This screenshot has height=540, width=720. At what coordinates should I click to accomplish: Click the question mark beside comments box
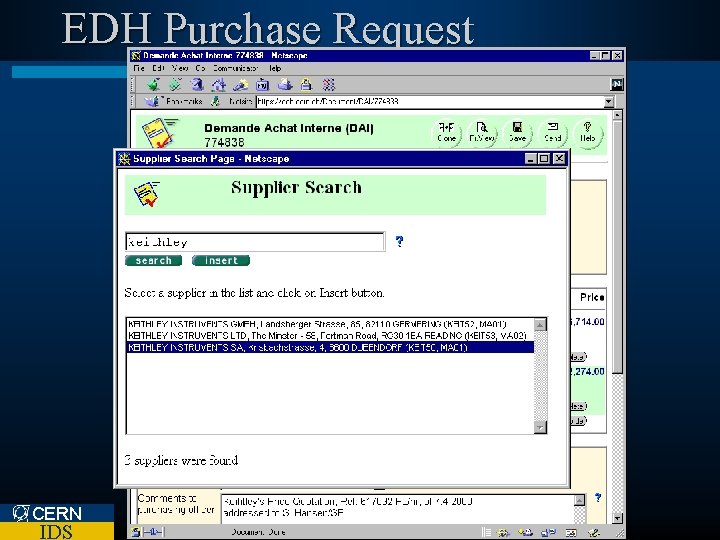coord(597,497)
